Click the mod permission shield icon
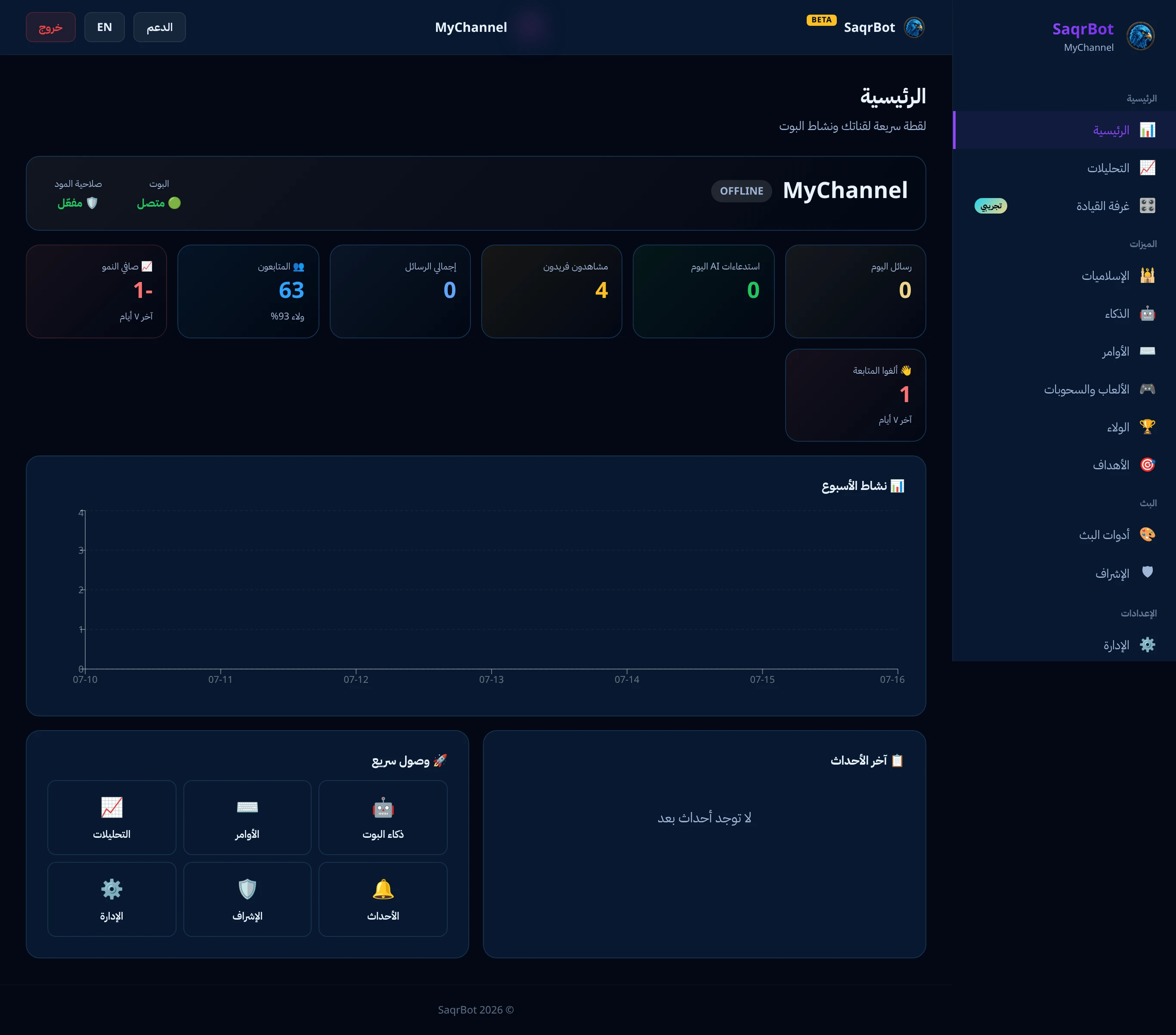This screenshot has height=1035, width=1176. (92, 203)
